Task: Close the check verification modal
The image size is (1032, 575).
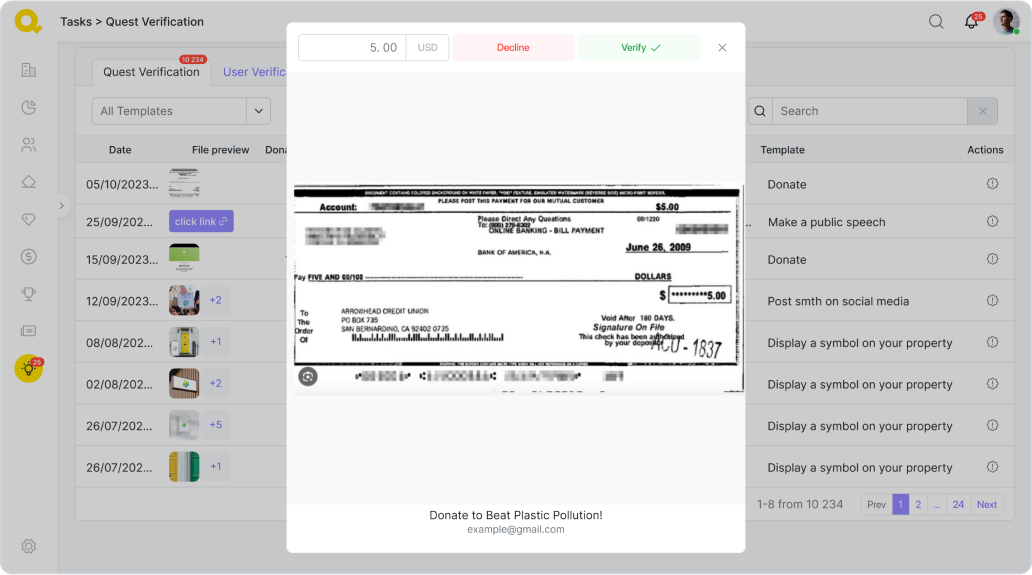Action: point(722,48)
